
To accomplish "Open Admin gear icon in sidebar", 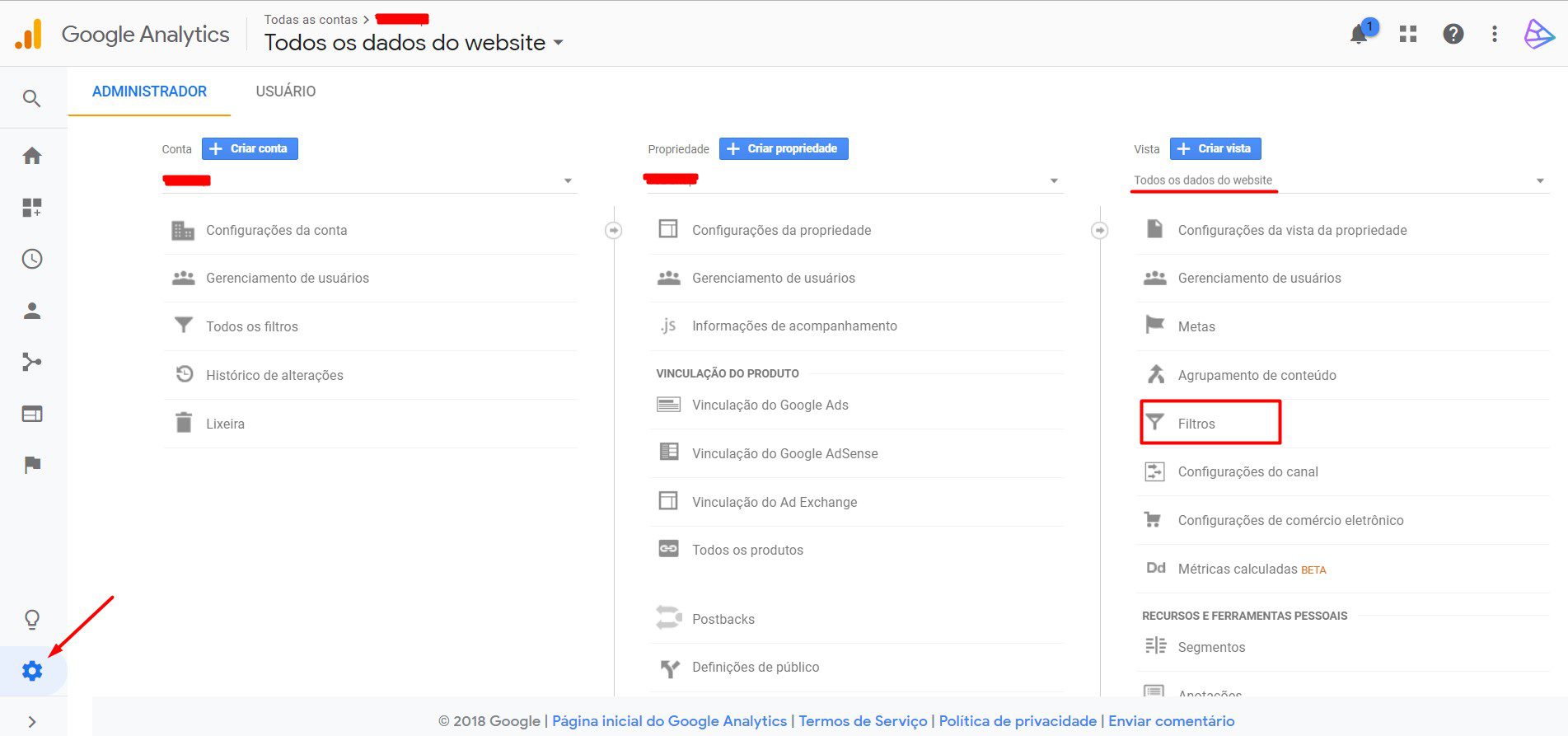I will point(32,671).
